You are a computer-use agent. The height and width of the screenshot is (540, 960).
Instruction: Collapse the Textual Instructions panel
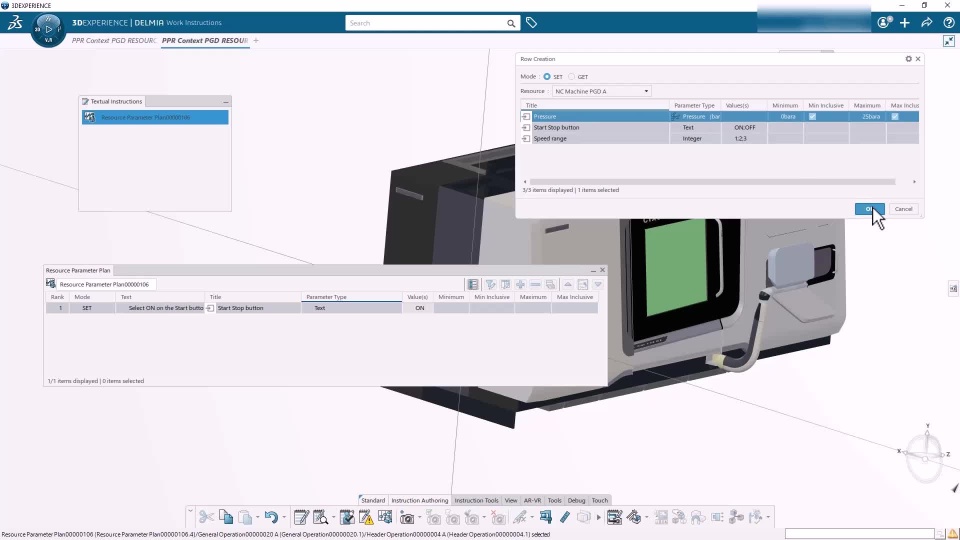pyautogui.click(x=226, y=102)
